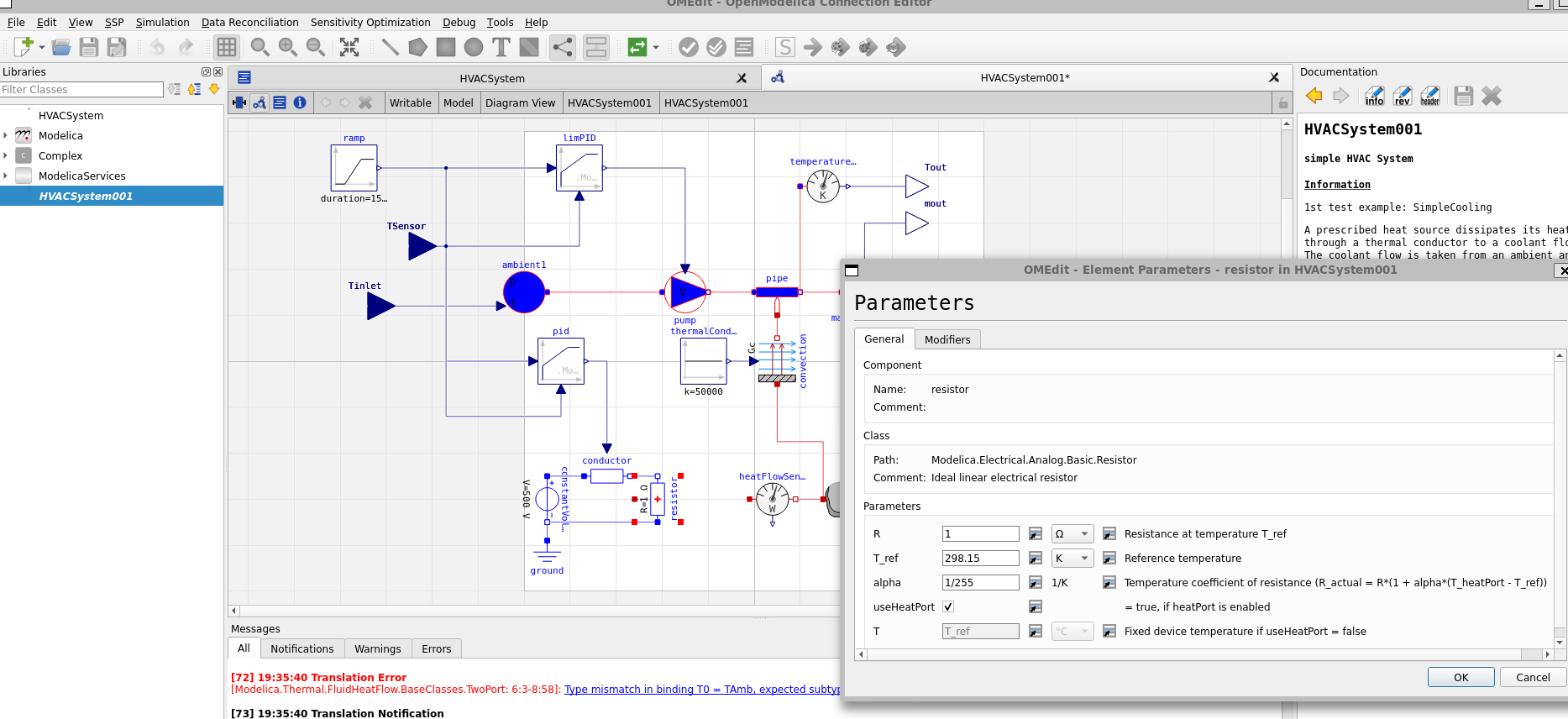
Task: Click the alpha value input field
Action: [x=981, y=583]
